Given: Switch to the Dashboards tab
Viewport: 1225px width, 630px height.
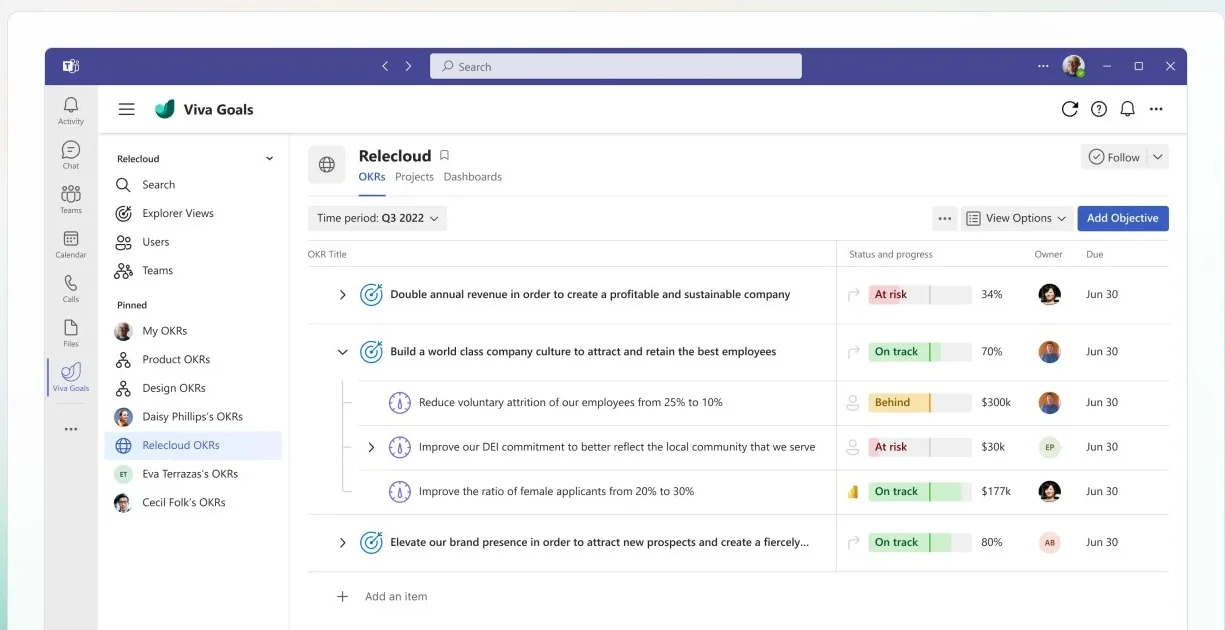Looking at the screenshot, I should click(473, 177).
